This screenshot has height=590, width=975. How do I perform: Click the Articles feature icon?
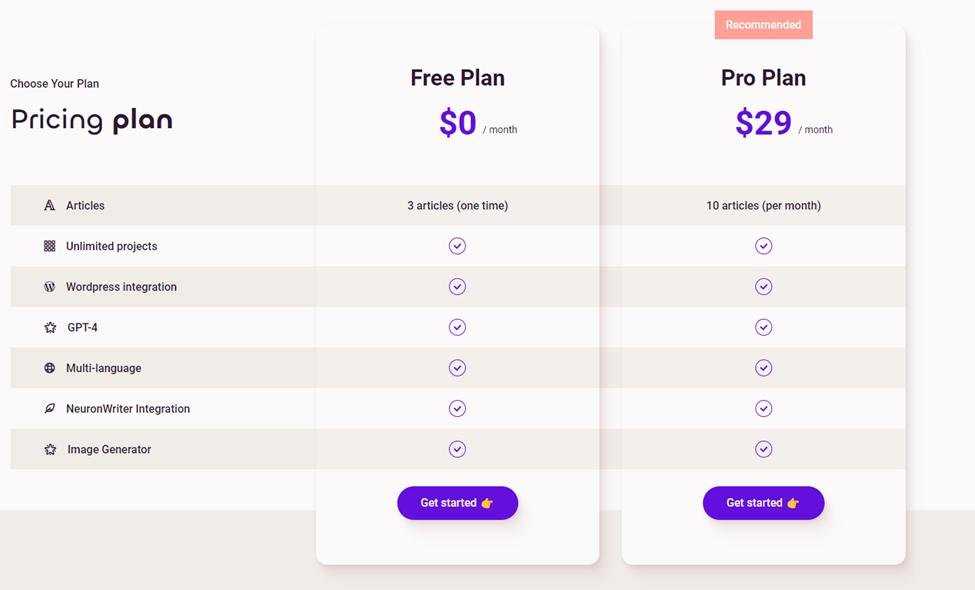click(50, 206)
